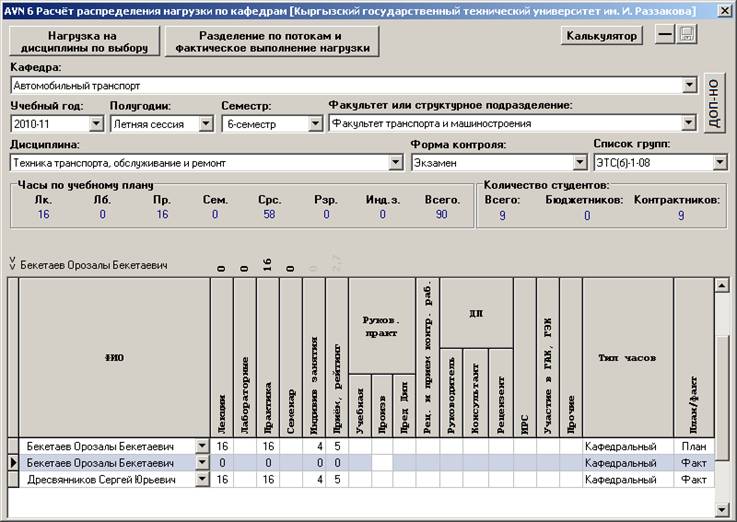Click the Руководитель column header

click(451, 393)
